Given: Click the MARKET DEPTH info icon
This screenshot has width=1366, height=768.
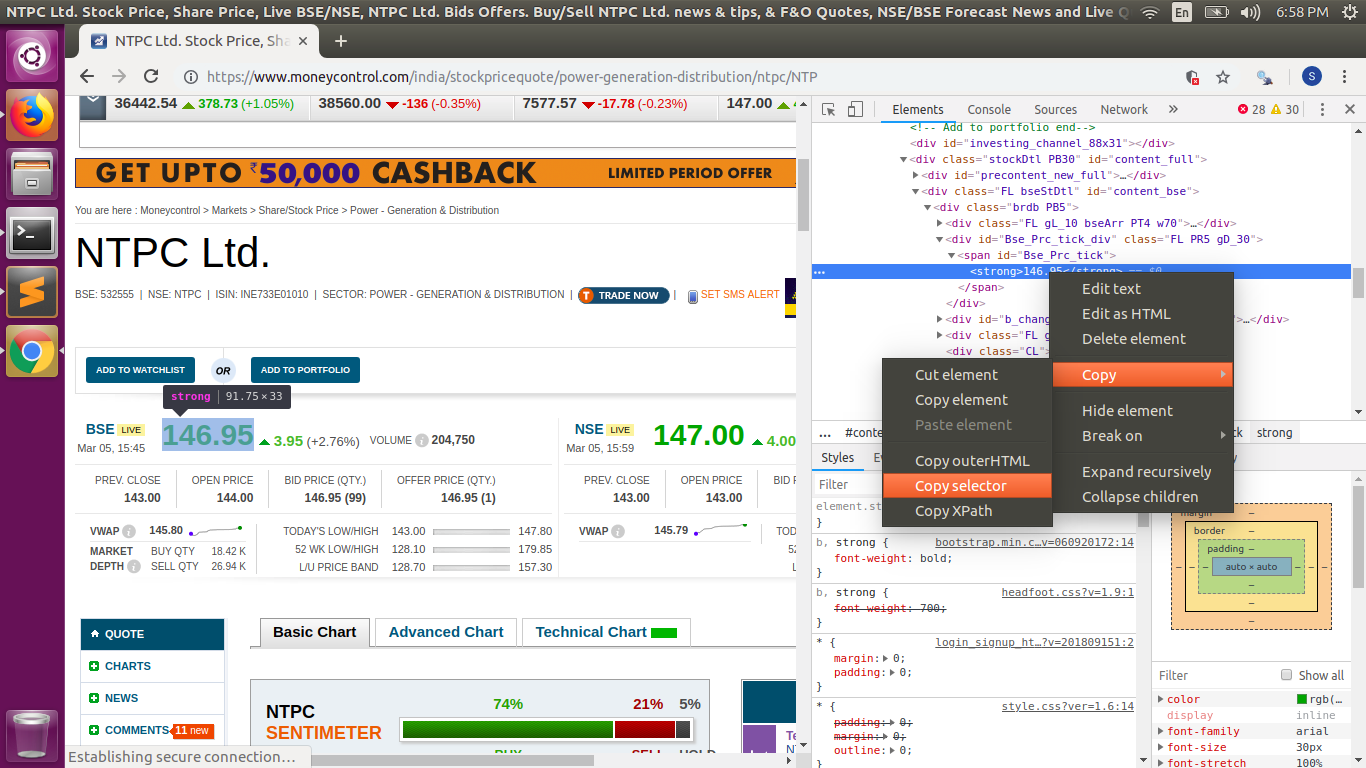Looking at the screenshot, I should coord(133,566).
